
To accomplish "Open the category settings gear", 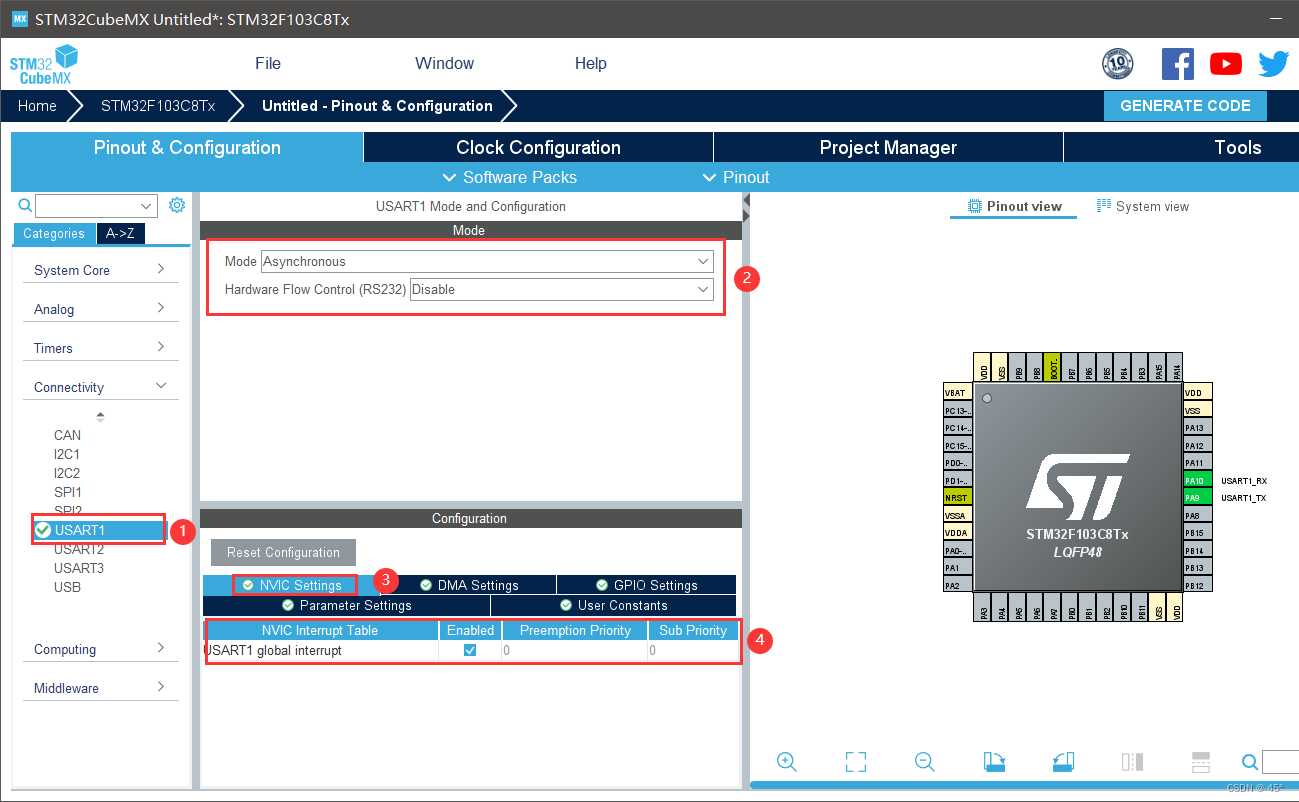I will pyautogui.click(x=177, y=205).
